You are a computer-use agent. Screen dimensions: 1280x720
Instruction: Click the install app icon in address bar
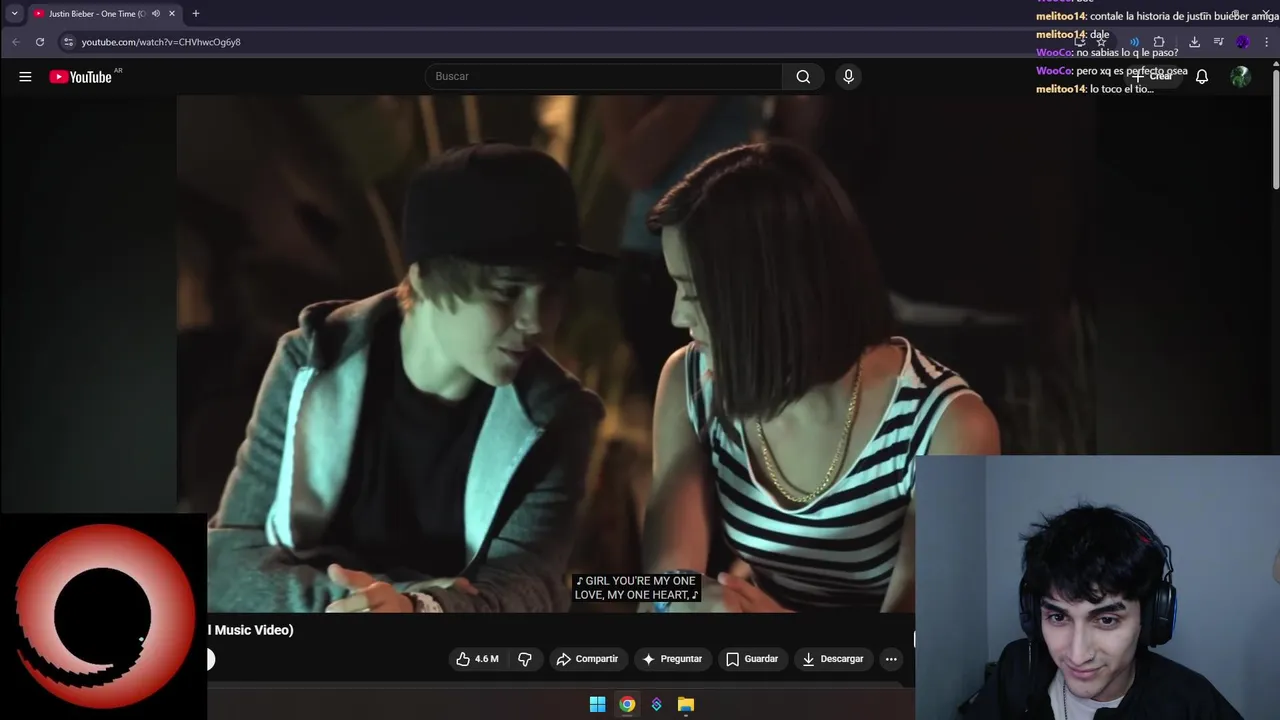click(1080, 42)
